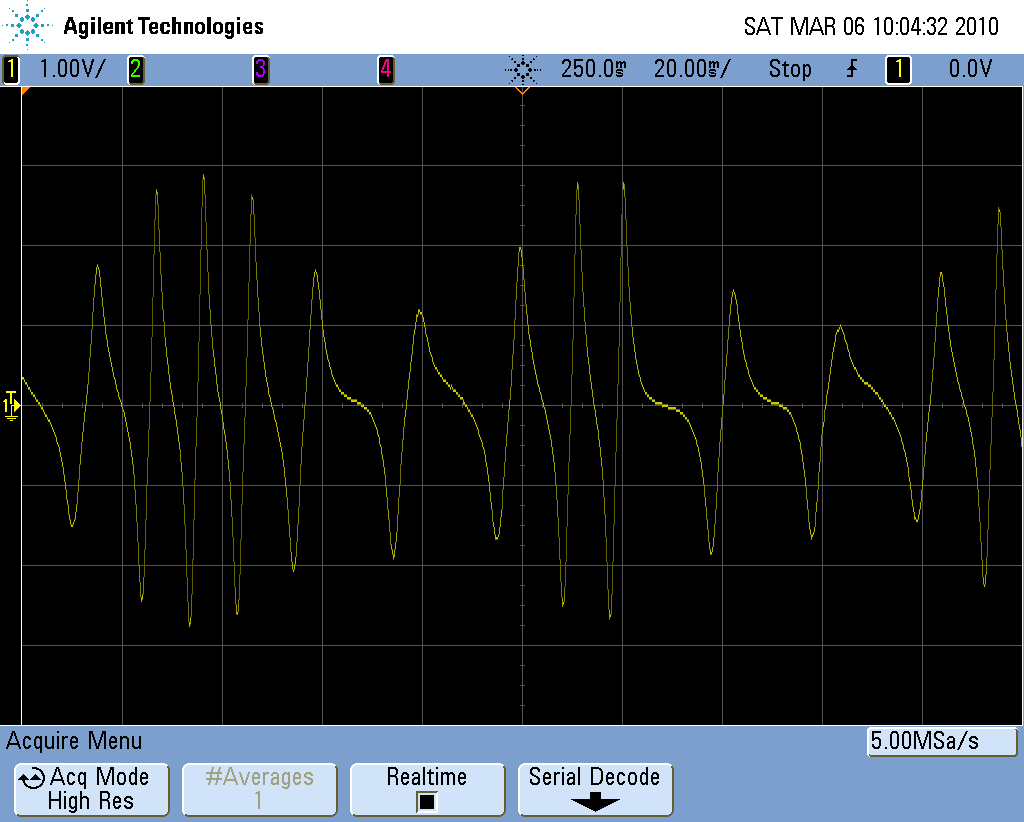Click the #Averages softkey

tap(259, 789)
